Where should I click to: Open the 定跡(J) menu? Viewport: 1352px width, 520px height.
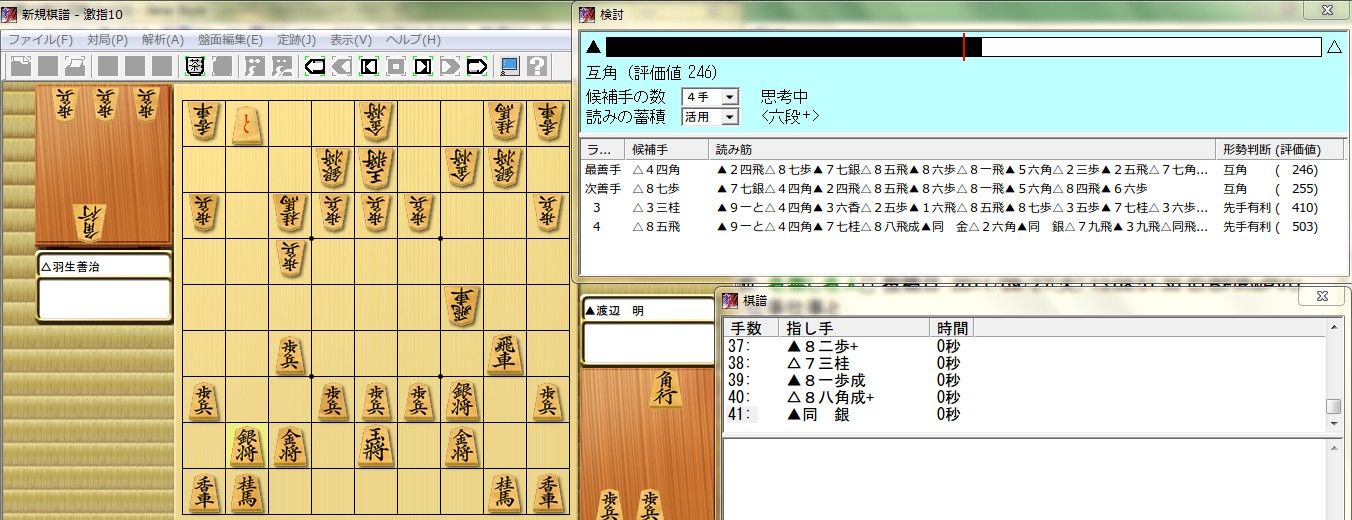296,40
